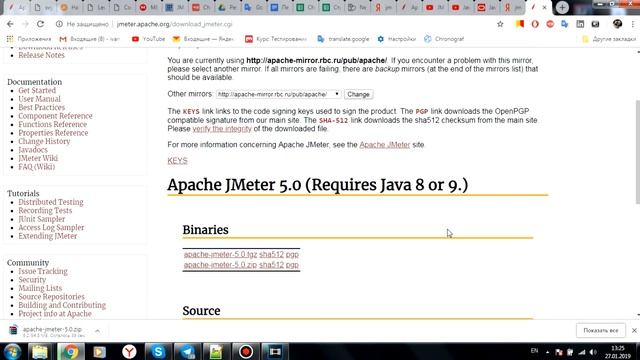
Task: Open the Настройки bookmark
Action: [396, 39]
